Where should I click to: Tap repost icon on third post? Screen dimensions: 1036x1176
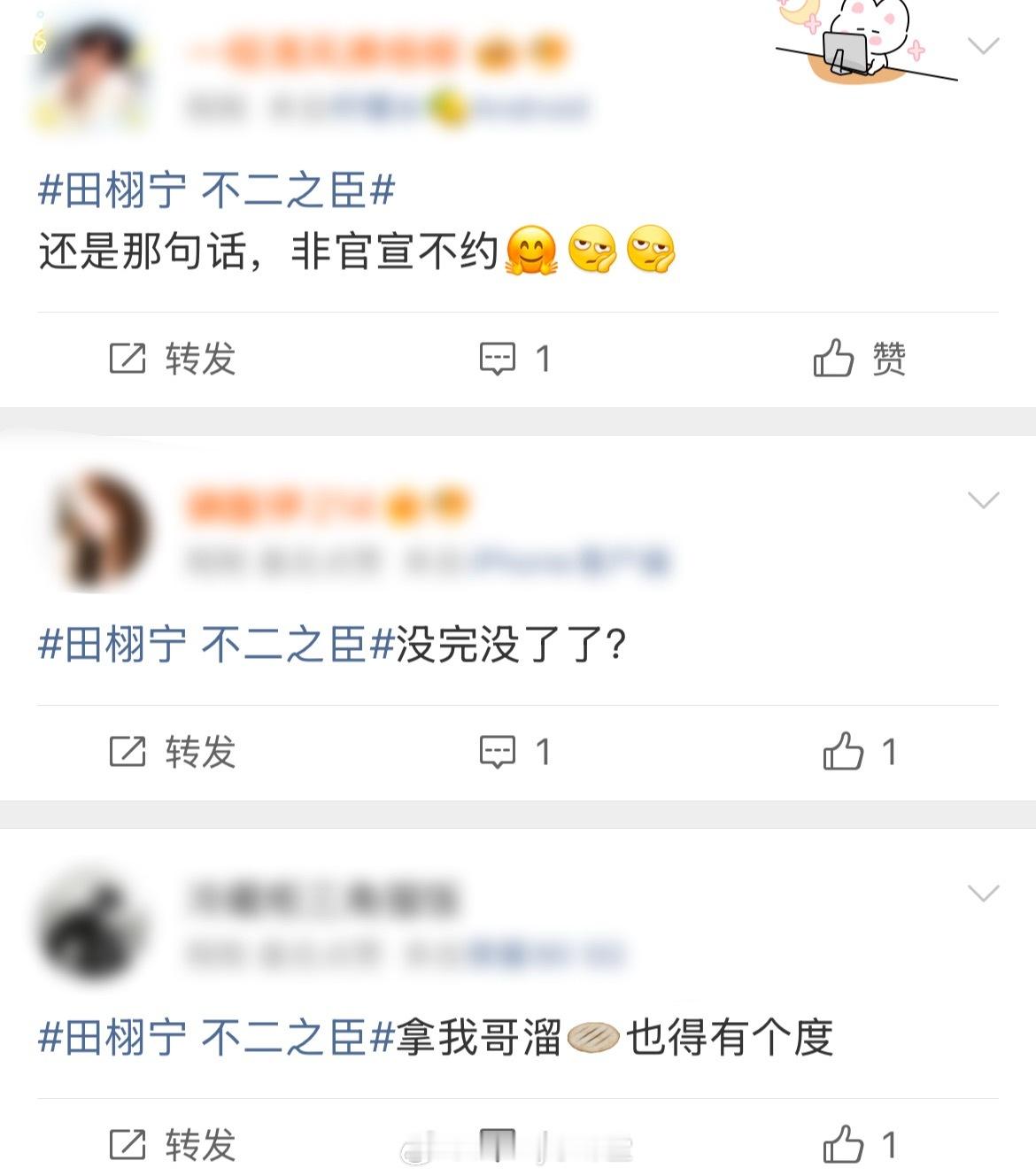(x=128, y=1144)
